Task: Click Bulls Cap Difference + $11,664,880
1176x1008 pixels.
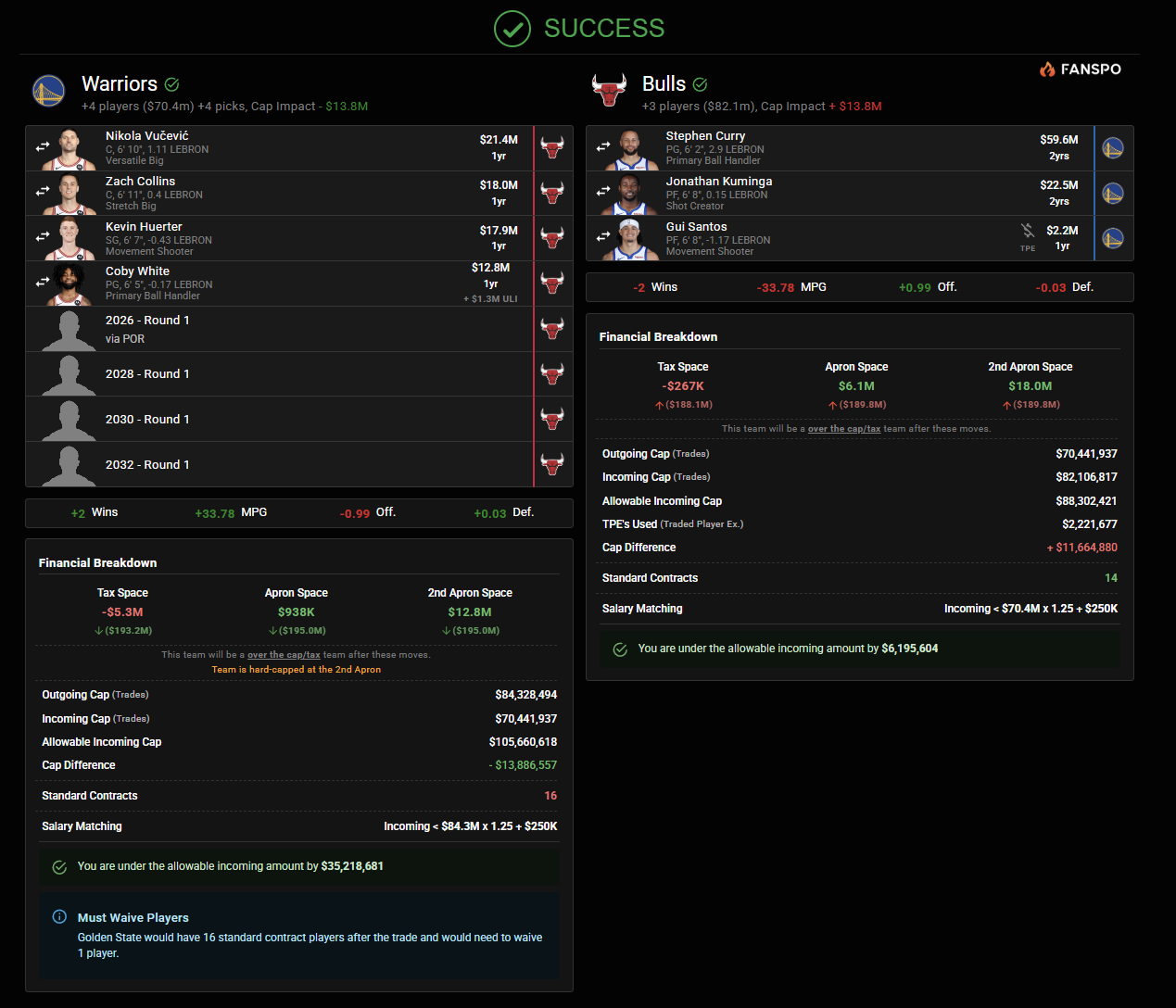Action: pos(1082,547)
